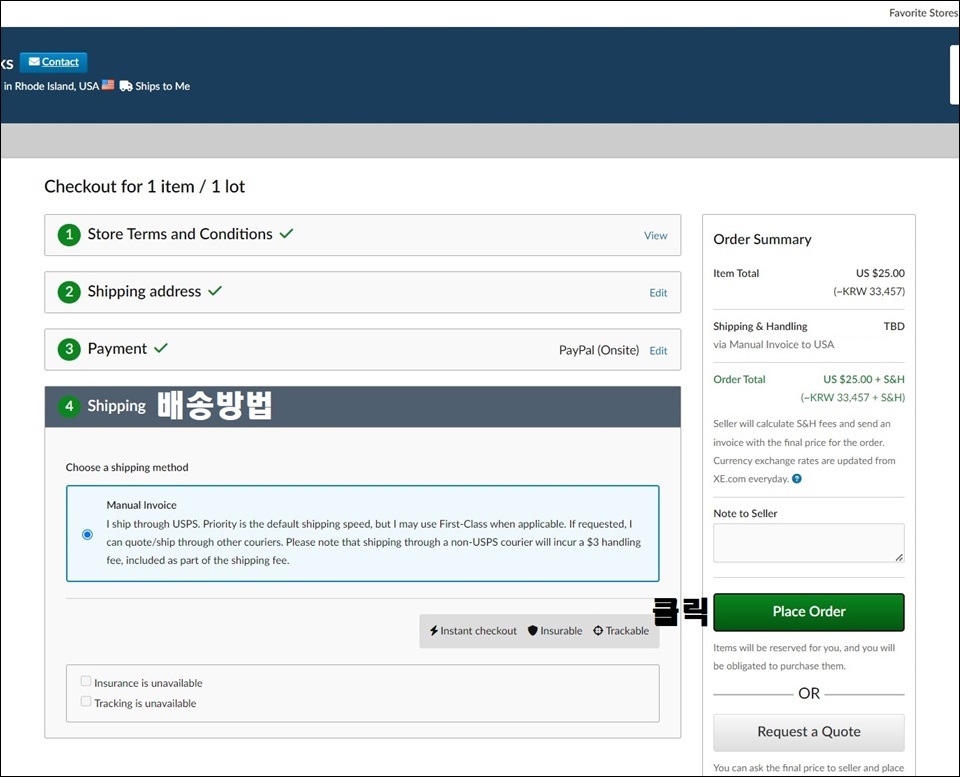Click the (~KRW 33,457) item total conversion

[x=869, y=291]
